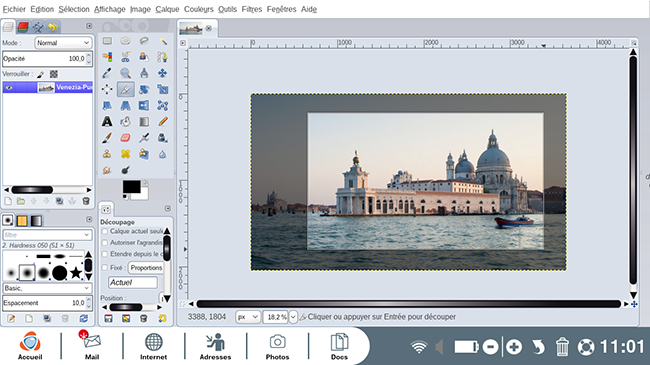650x365 pixels.
Task: Select the Scissors Select tool
Action: tap(125, 57)
